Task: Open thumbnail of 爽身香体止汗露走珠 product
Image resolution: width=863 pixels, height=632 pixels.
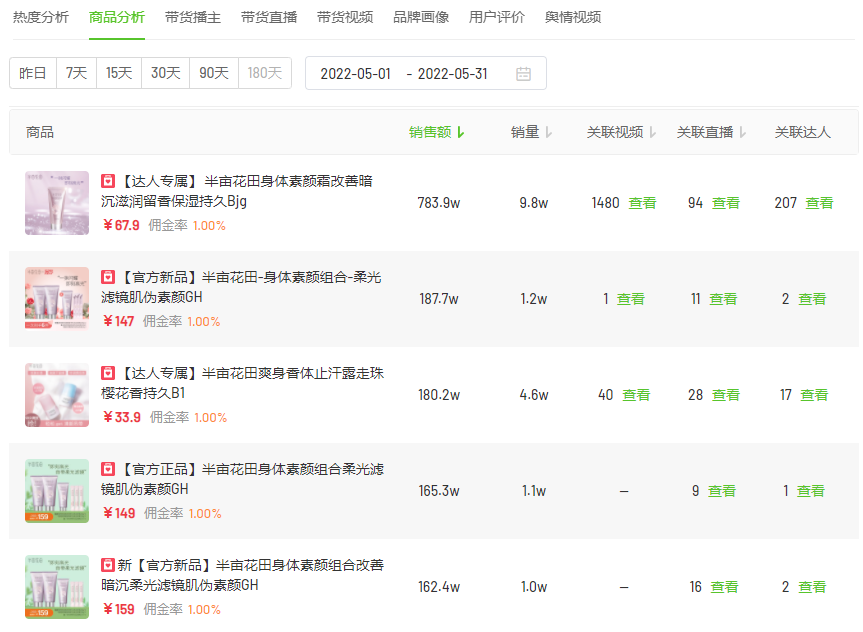Action: tap(57, 395)
